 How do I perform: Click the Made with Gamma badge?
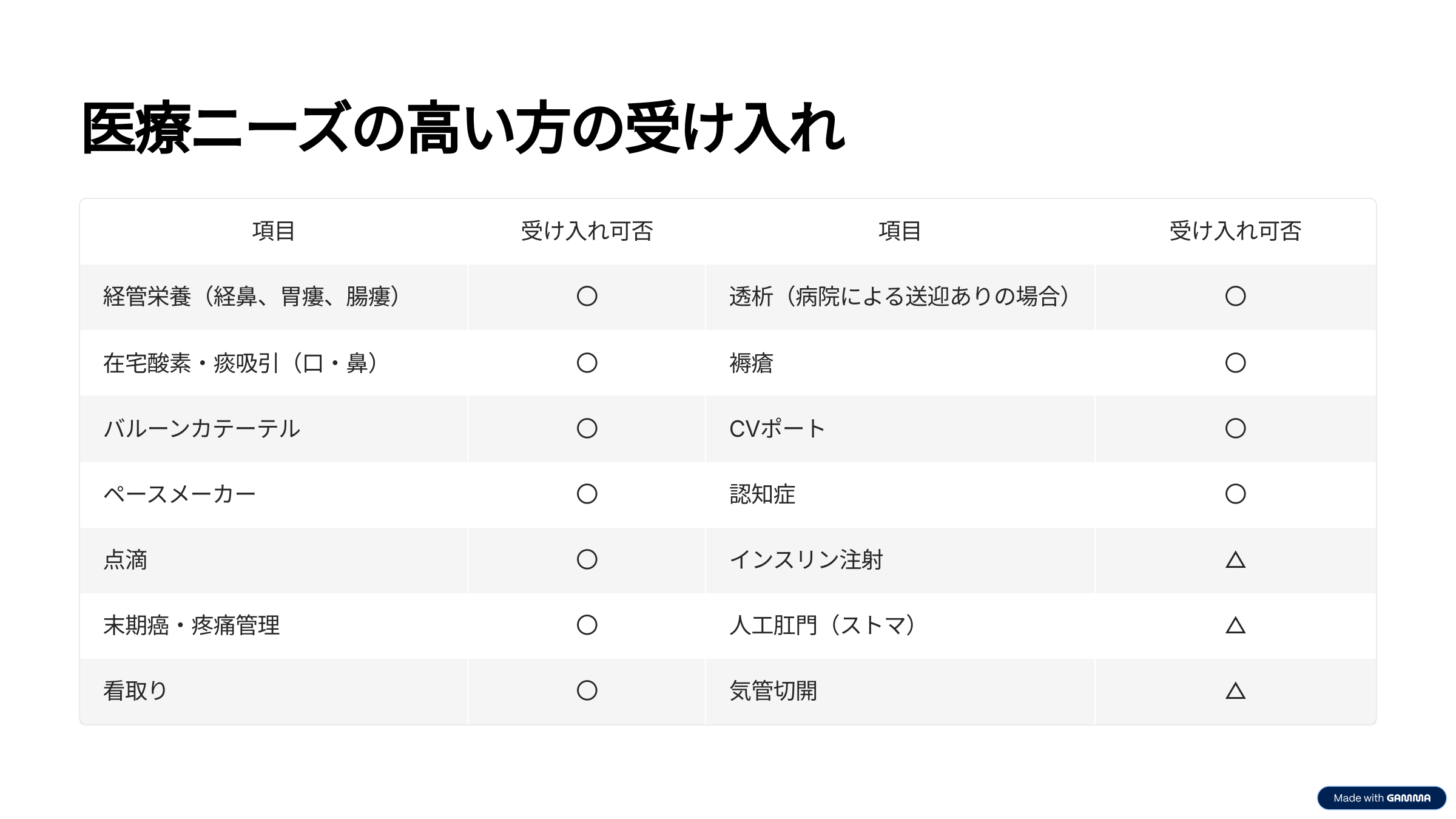(x=1381, y=798)
